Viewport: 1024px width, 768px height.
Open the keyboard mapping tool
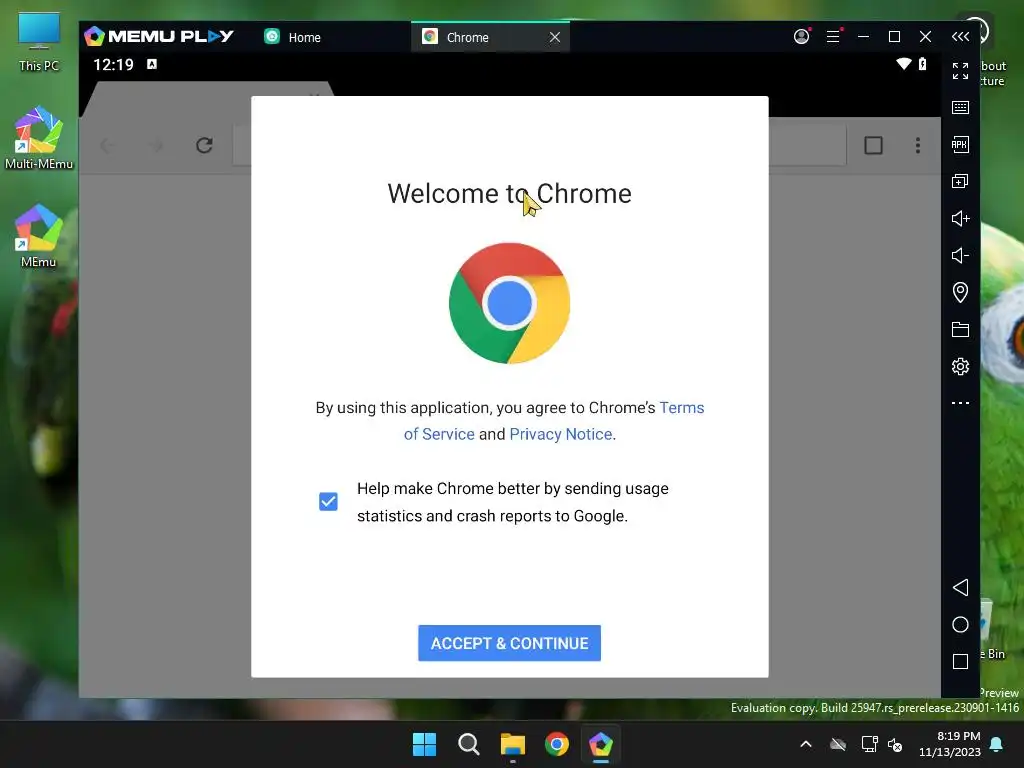click(960, 108)
